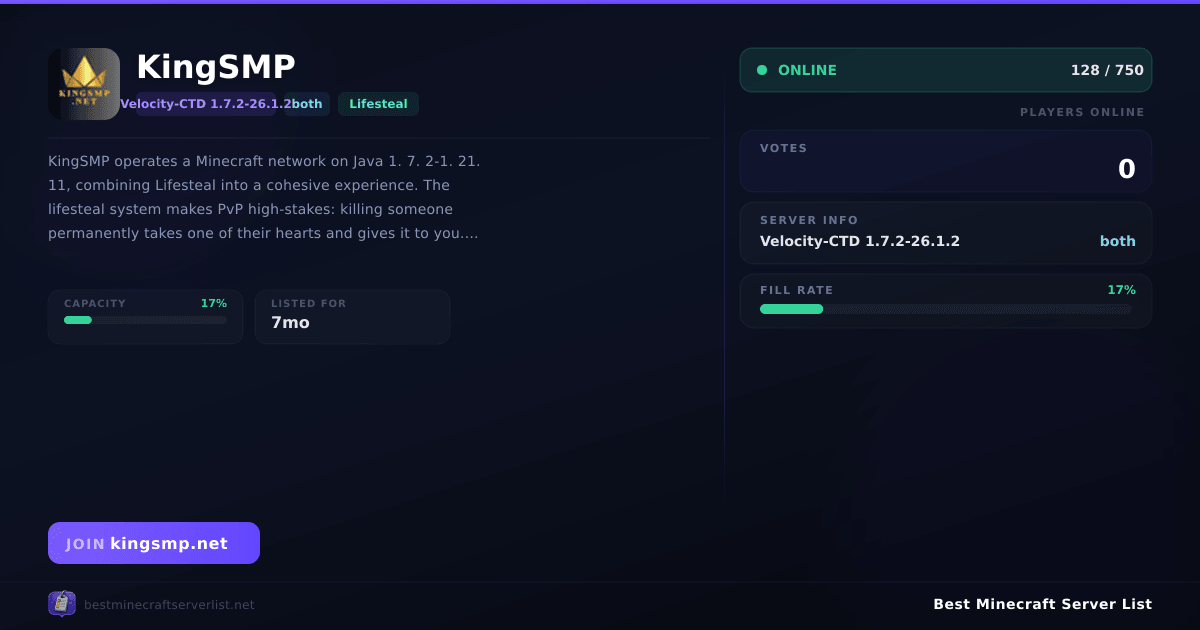1200x630 pixels.
Task: Click the 7mo listed duration value
Action: click(290, 322)
